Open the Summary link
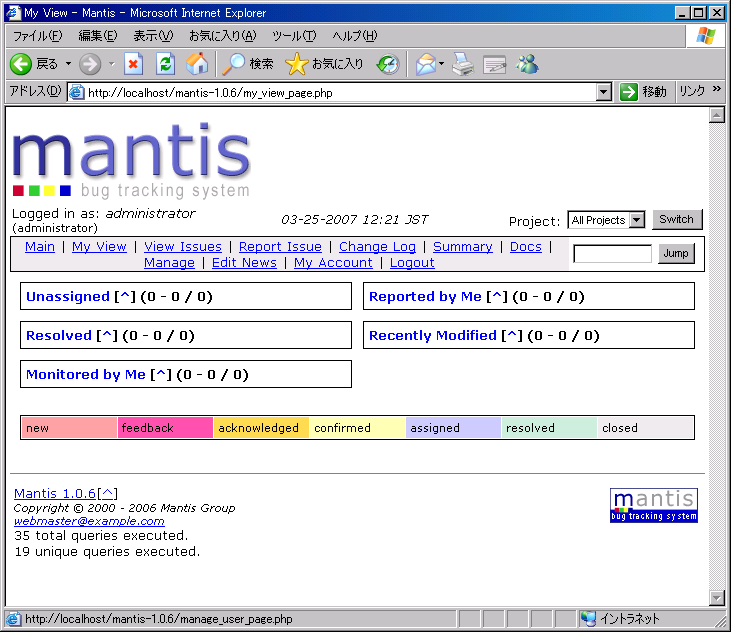Image resolution: width=731 pixels, height=632 pixels. coord(462,247)
